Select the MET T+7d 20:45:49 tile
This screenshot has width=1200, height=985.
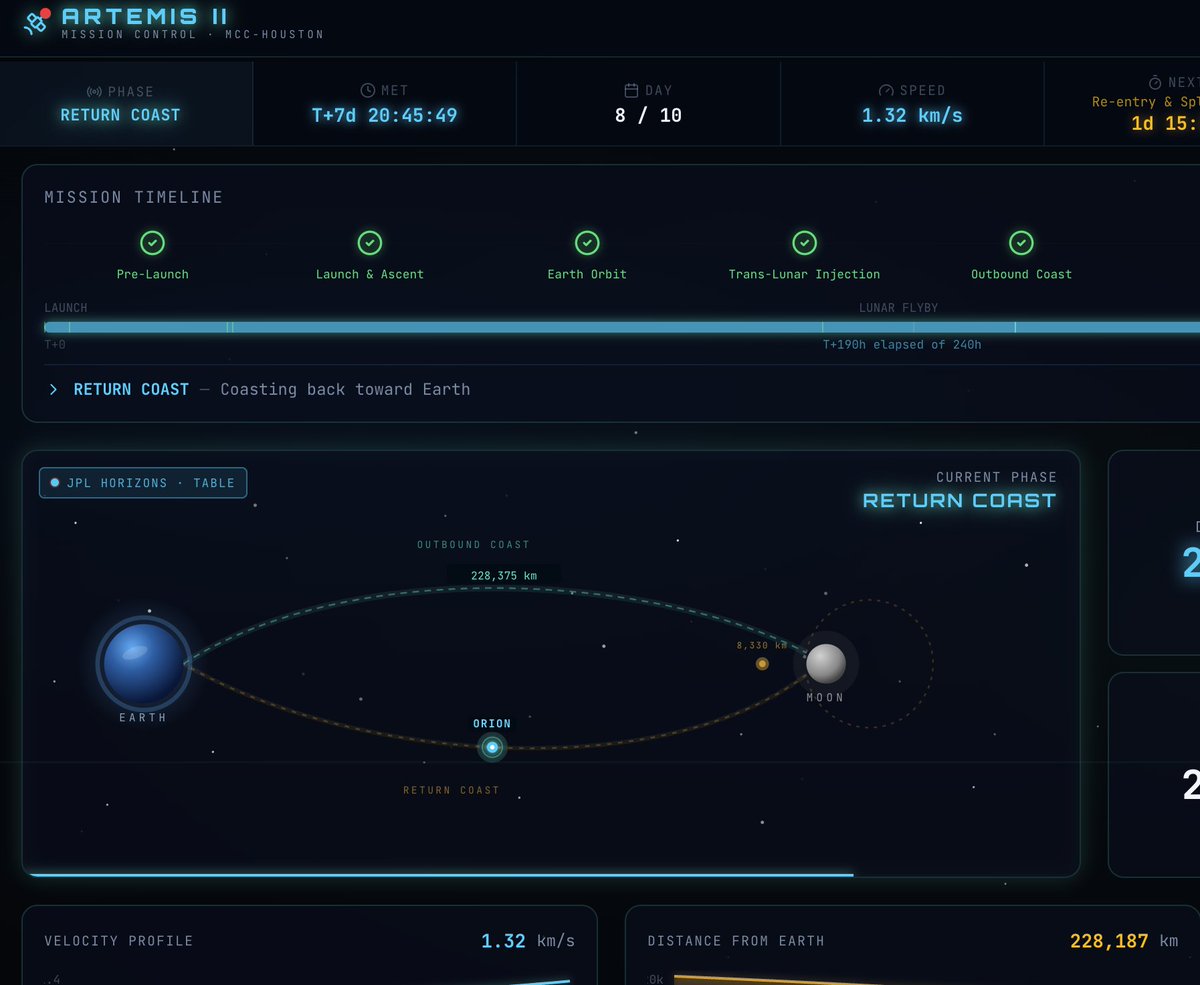(384, 103)
